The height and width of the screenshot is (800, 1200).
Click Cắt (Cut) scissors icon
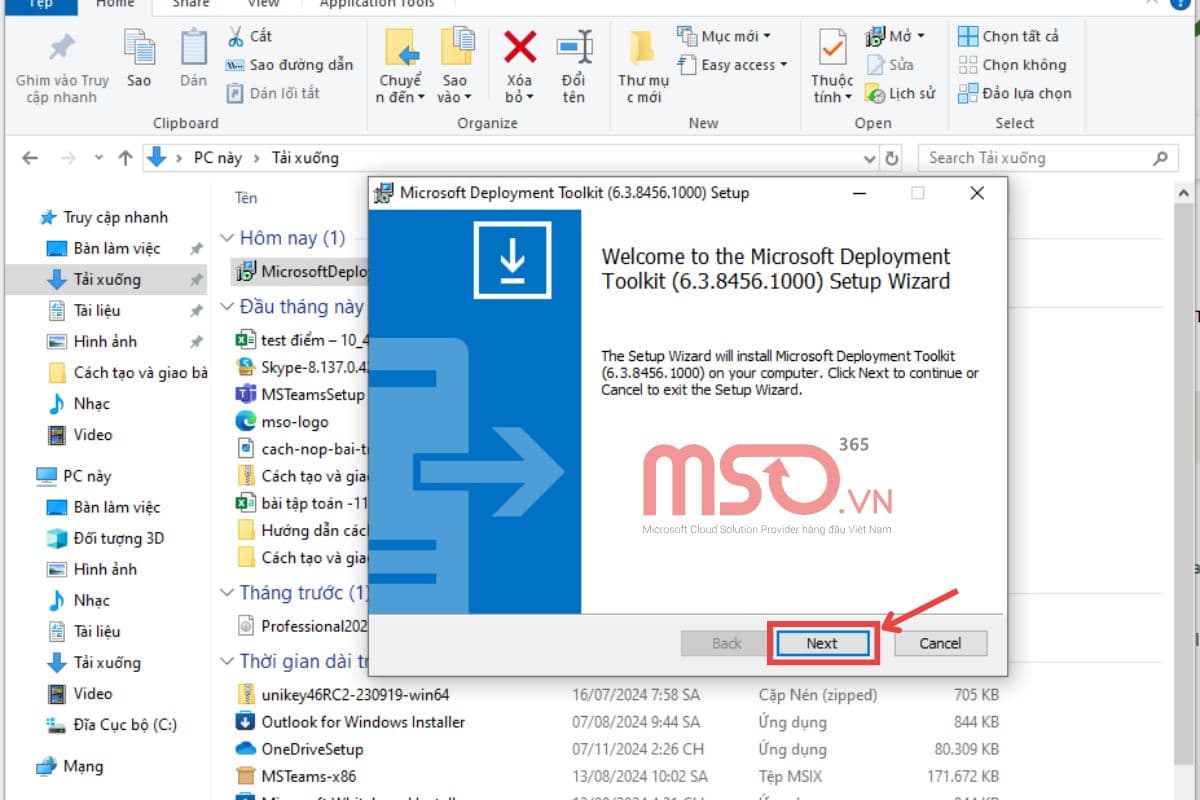(249, 36)
